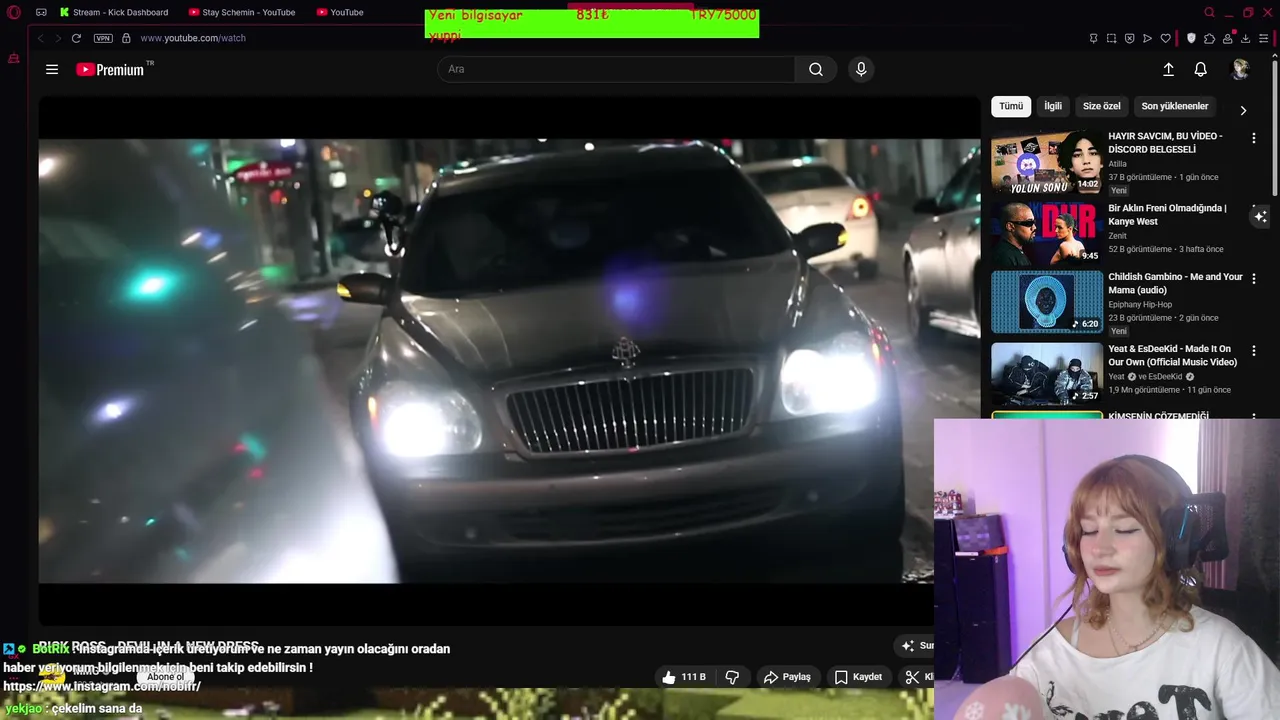Open the easy setup sliders icon
Screen dimensions: 1280x720
(x=1264, y=38)
